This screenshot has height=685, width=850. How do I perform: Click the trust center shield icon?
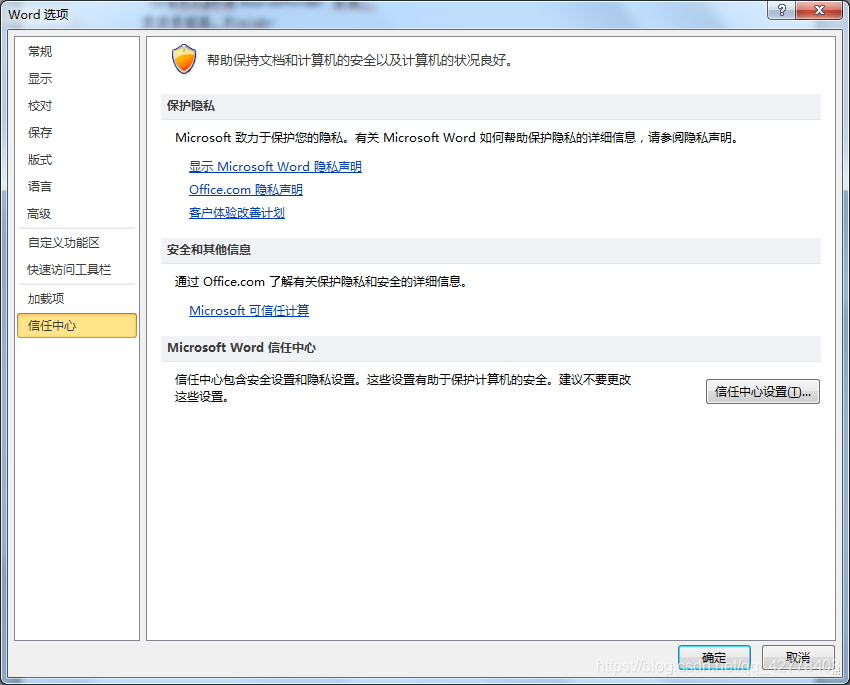tap(184, 59)
